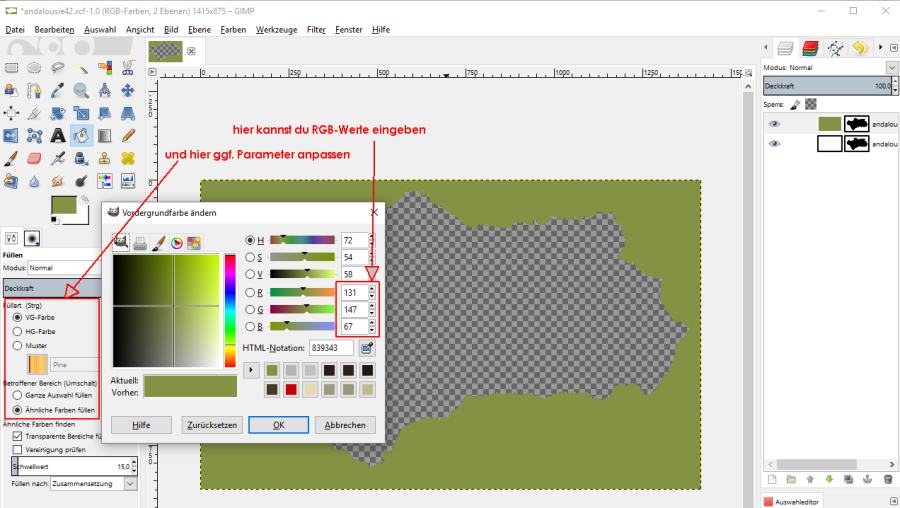Image resolution: width=900 pixels, height=508 pixels.
Task: Click the red swatch in color history
Action: click(x=291, y=389)
